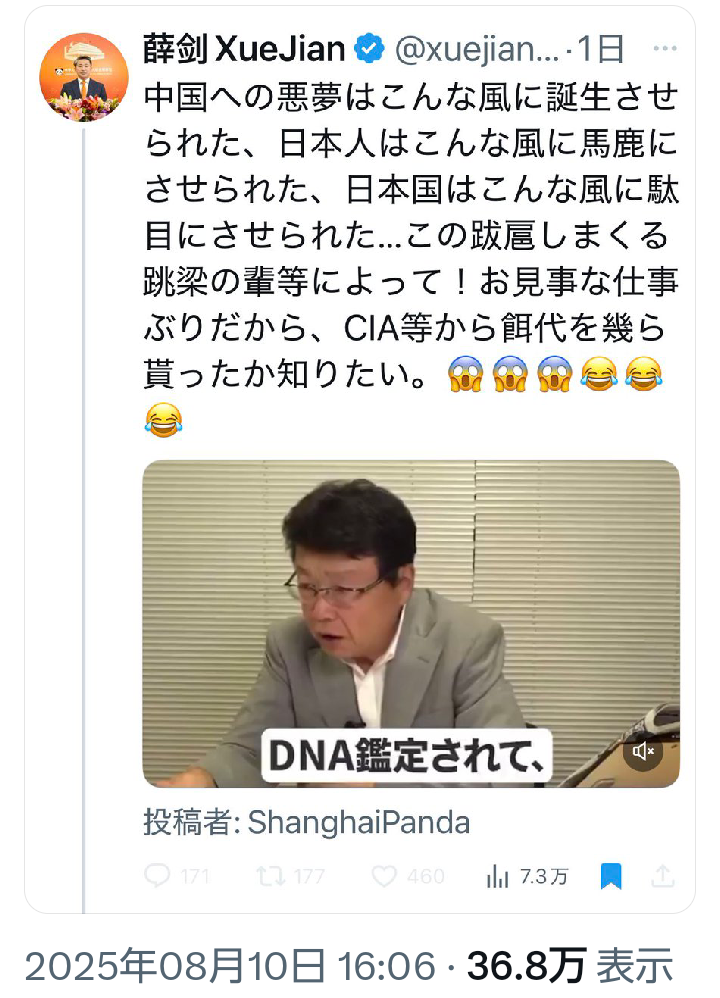
Task: Click the retweet icon showing 177
Action: (270, 876)
